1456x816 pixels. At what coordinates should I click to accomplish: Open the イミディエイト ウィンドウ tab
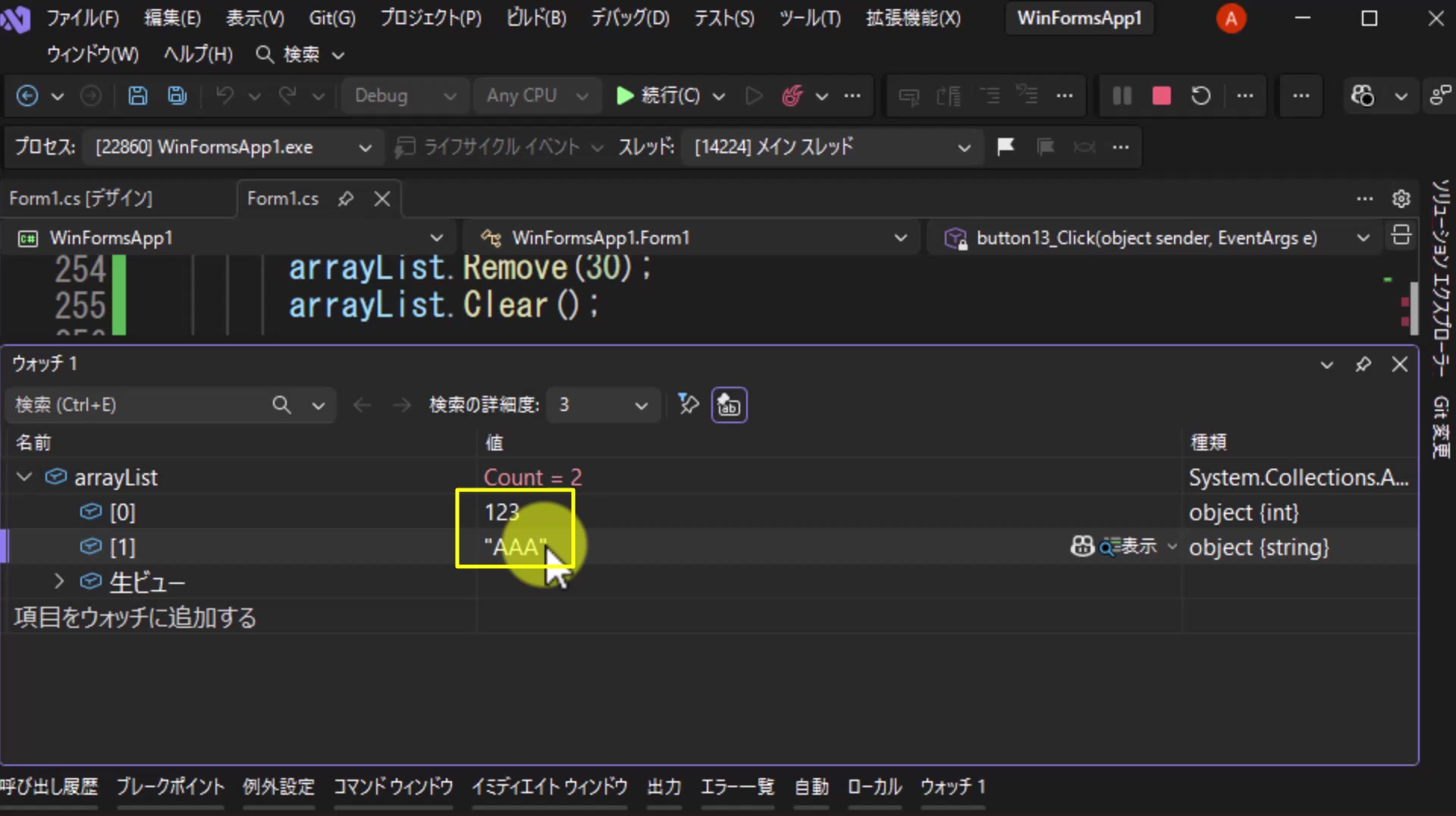tap(550, 787)
